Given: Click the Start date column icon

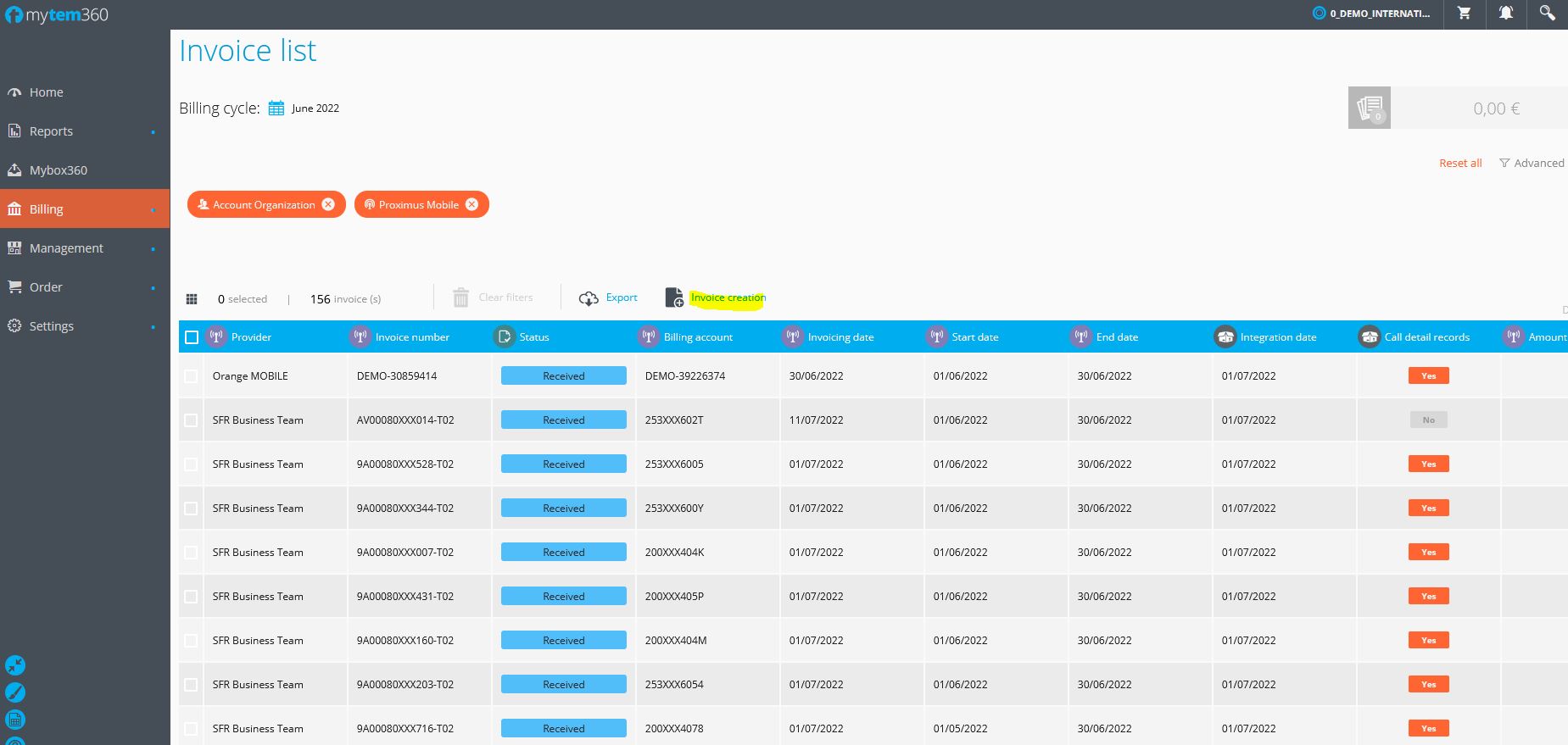Looking at the screenshot, I should click(937, 336).
